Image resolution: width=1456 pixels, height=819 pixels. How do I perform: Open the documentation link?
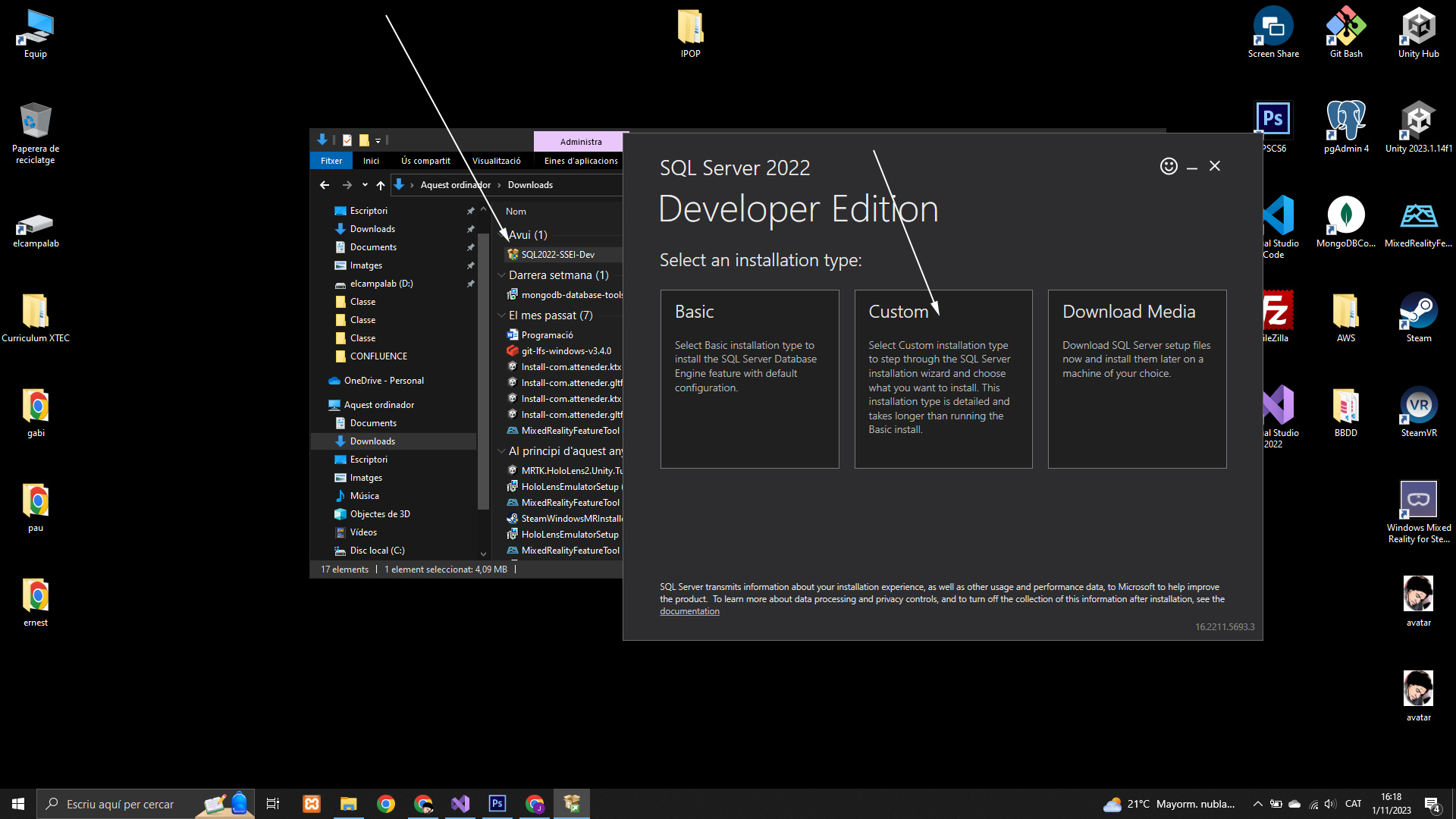point(689,611)
